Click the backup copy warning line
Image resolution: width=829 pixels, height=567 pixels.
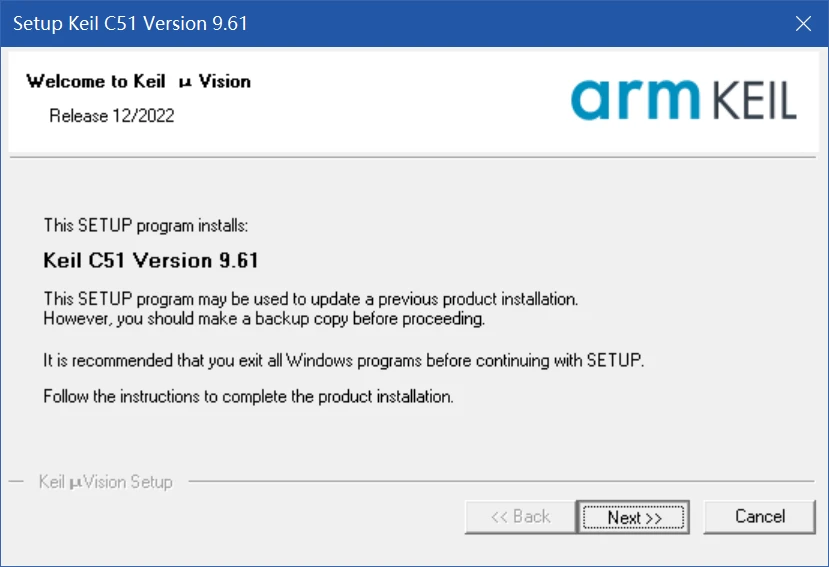264,319
